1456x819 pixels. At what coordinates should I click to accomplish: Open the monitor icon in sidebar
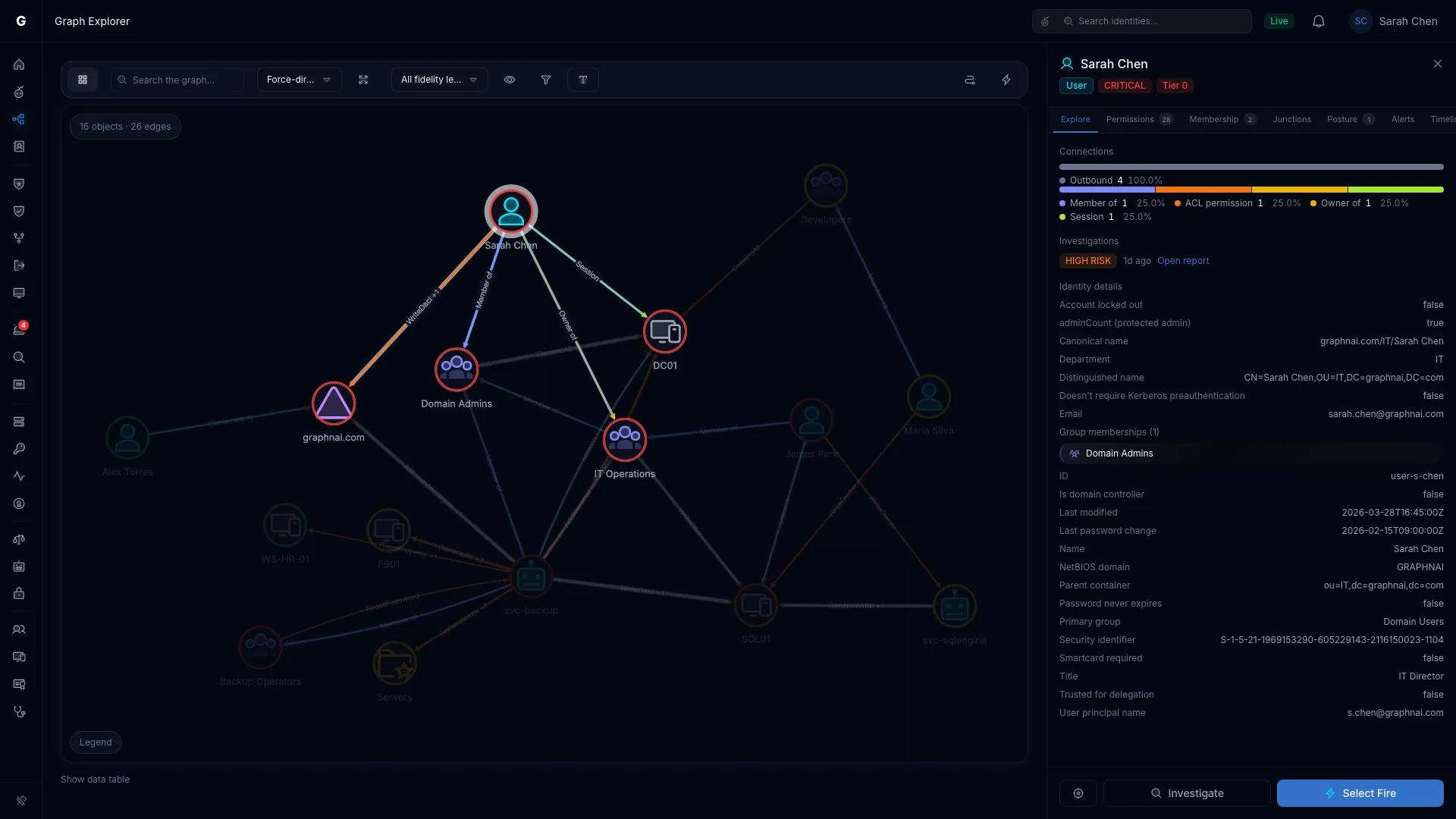[19, 293]
